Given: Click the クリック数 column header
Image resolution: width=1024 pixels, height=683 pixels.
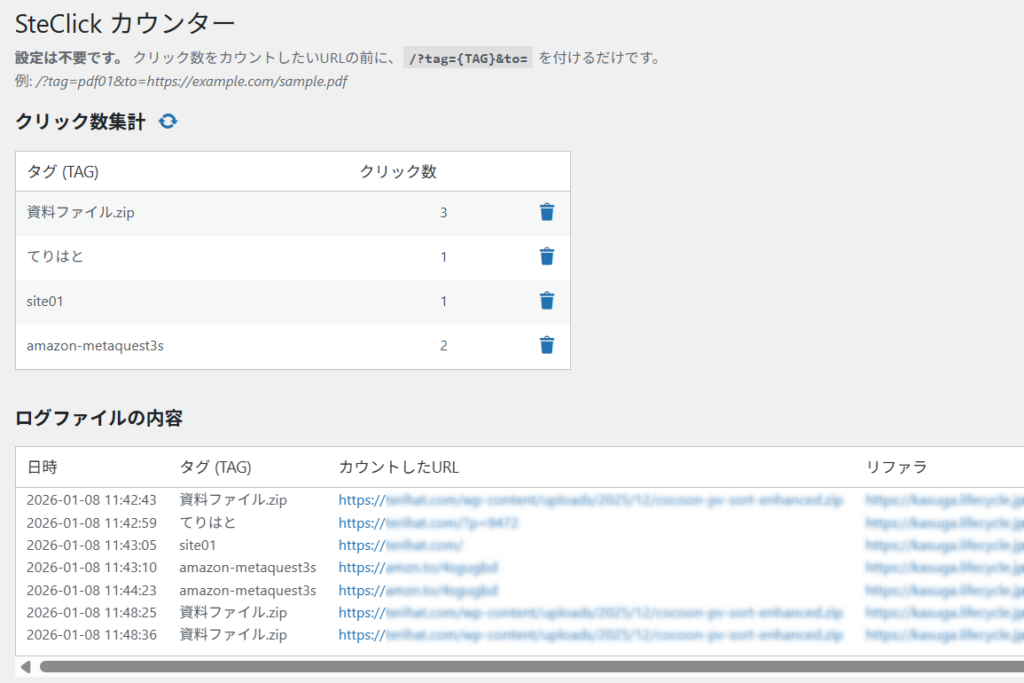Looking at the screenshot, I should [x=398, y=172].
